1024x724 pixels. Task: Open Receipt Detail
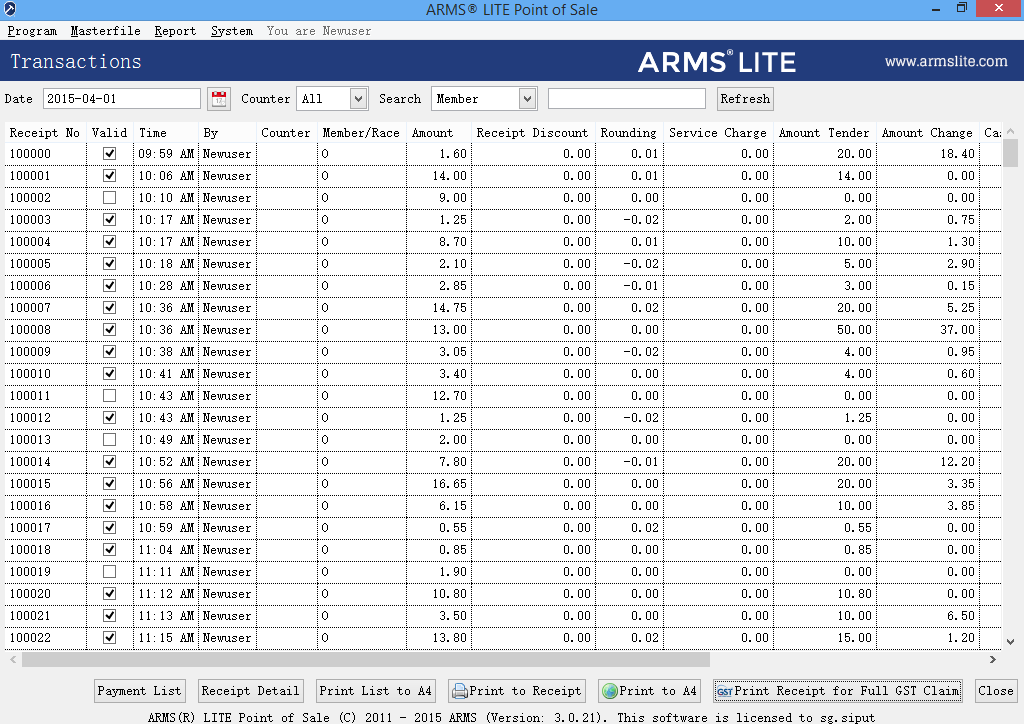(250, 691)
